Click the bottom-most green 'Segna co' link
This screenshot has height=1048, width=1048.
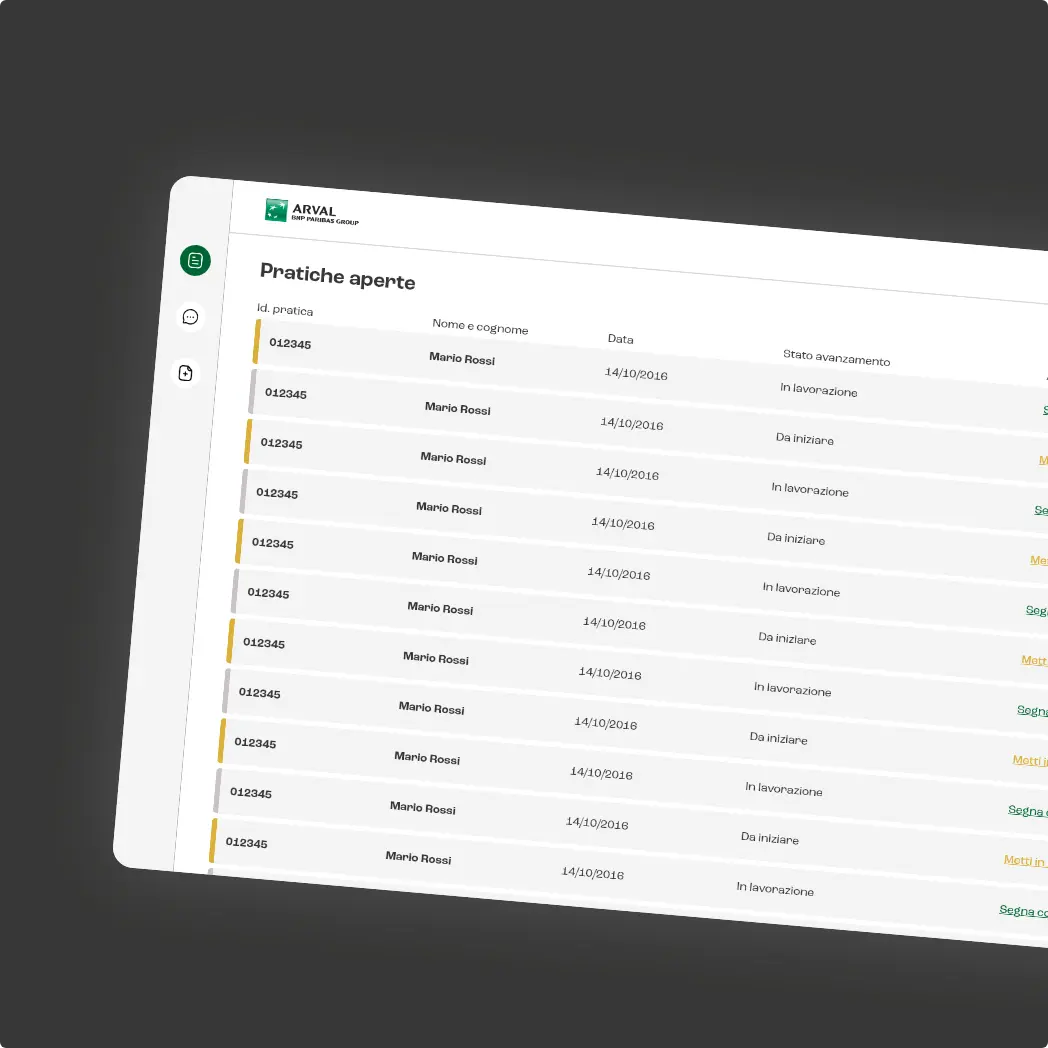[1023, 911]
